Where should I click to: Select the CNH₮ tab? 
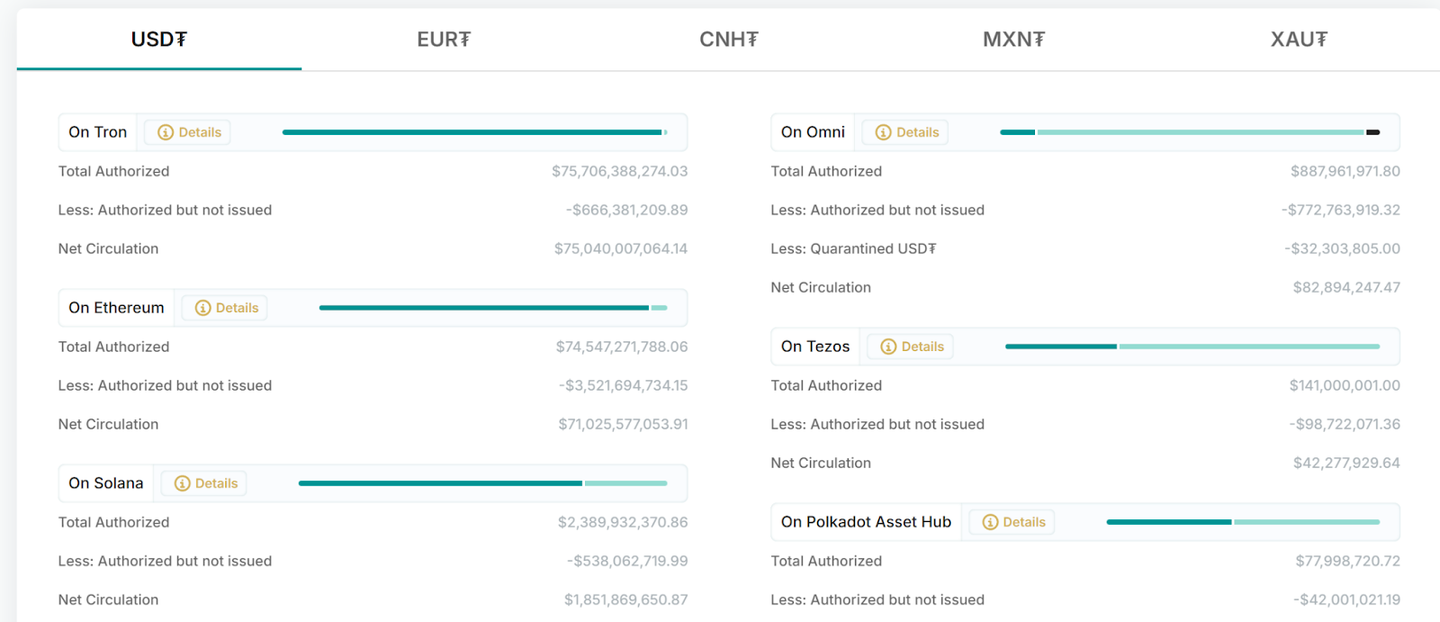pyautogui.click(x=729, y=40)
